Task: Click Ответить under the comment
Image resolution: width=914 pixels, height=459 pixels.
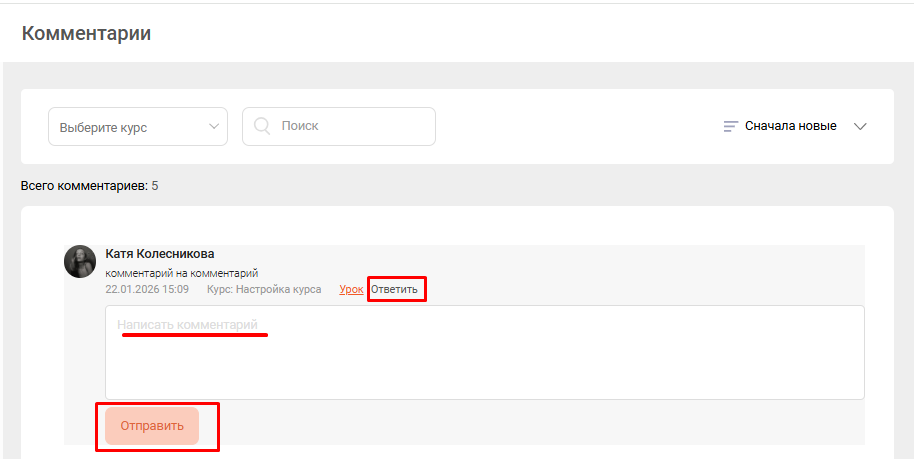Action: (395, 289)
